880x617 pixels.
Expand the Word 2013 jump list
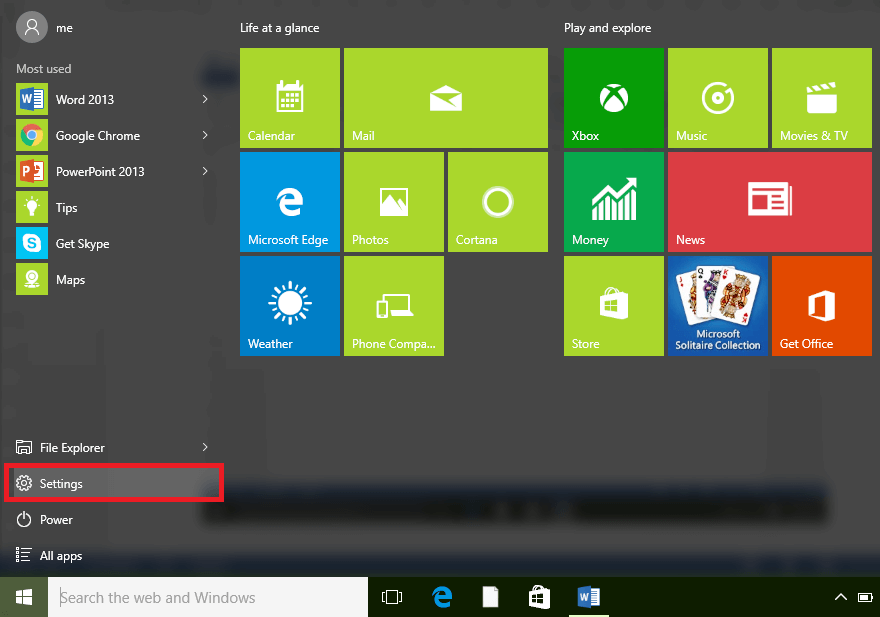204,99
